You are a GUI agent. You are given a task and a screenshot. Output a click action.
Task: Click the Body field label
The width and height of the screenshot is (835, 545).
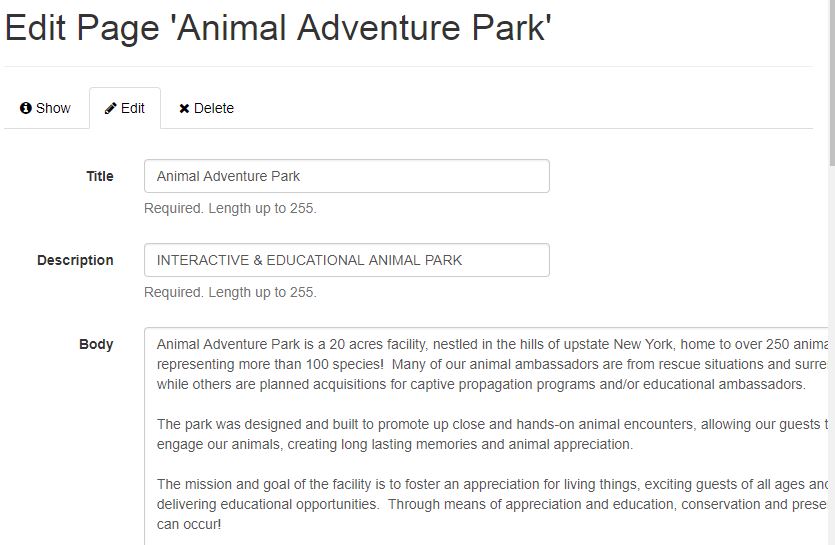pyautogui.click(x=96, y=344)
